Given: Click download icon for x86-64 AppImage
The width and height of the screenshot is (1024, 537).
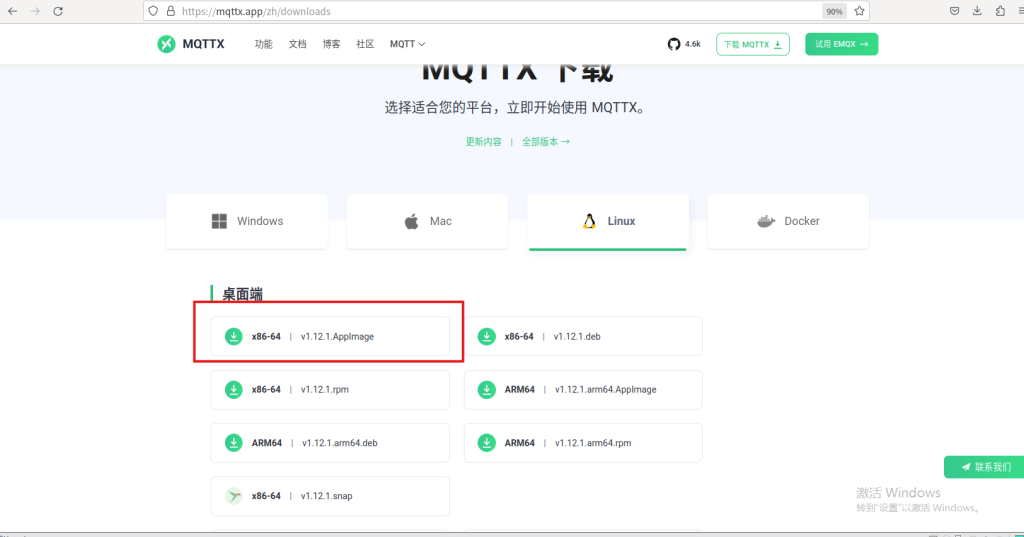Looking at the screenshot, I should coord(233,336).
